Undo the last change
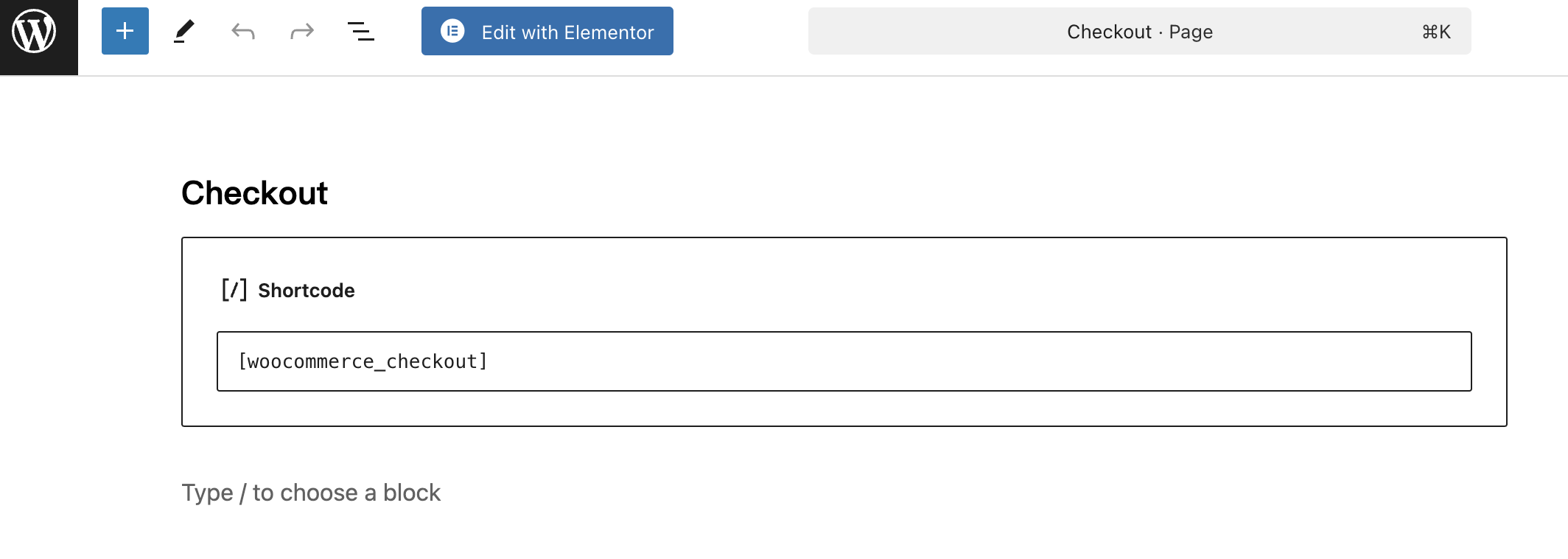 pyautogui.click(x=243, y=31)
